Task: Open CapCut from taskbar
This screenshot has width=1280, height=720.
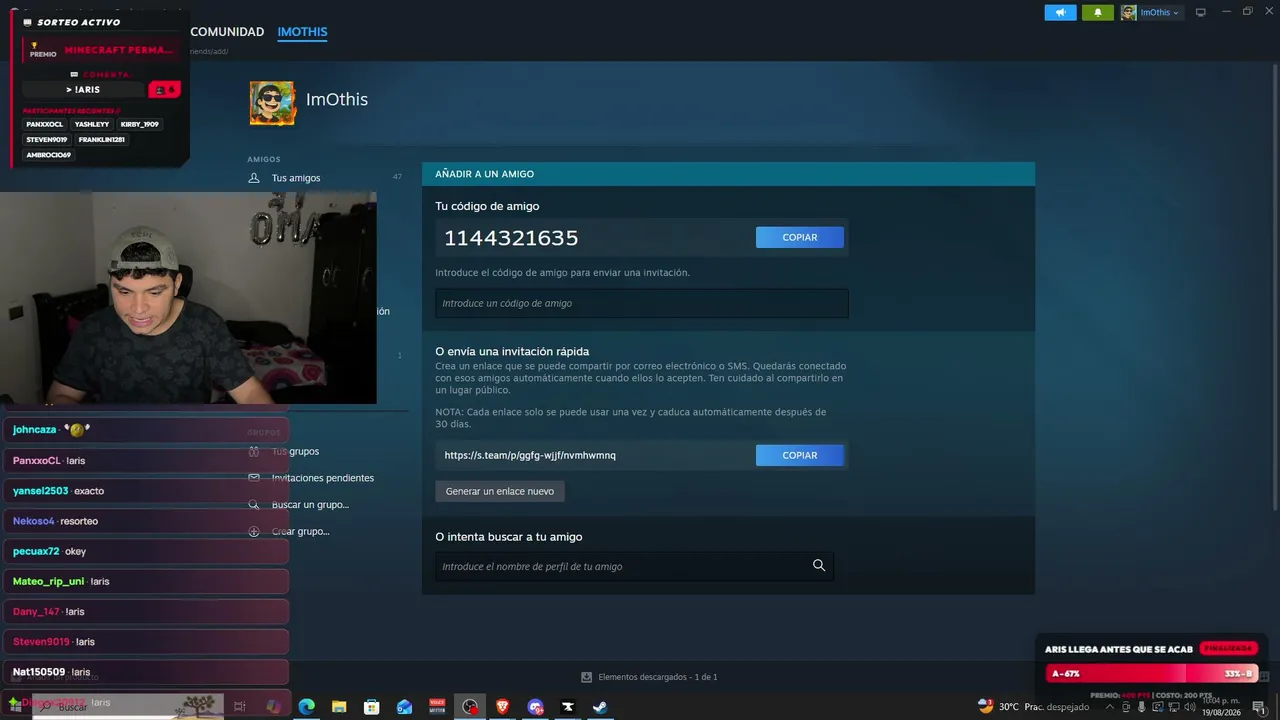Action: point(568,707)
